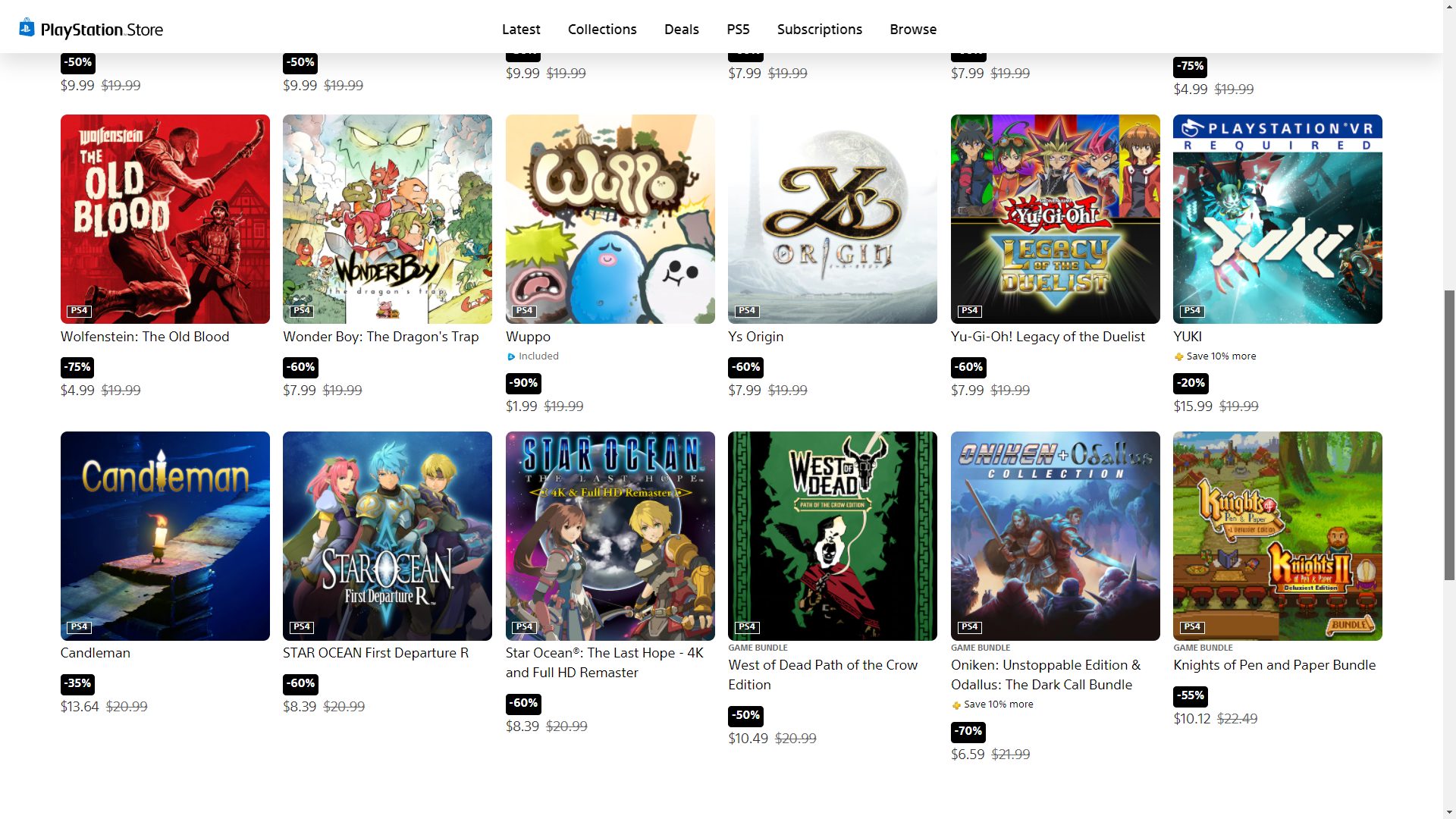Select the Browse navigation item
1456x819 pixels.
pos(913,29)
